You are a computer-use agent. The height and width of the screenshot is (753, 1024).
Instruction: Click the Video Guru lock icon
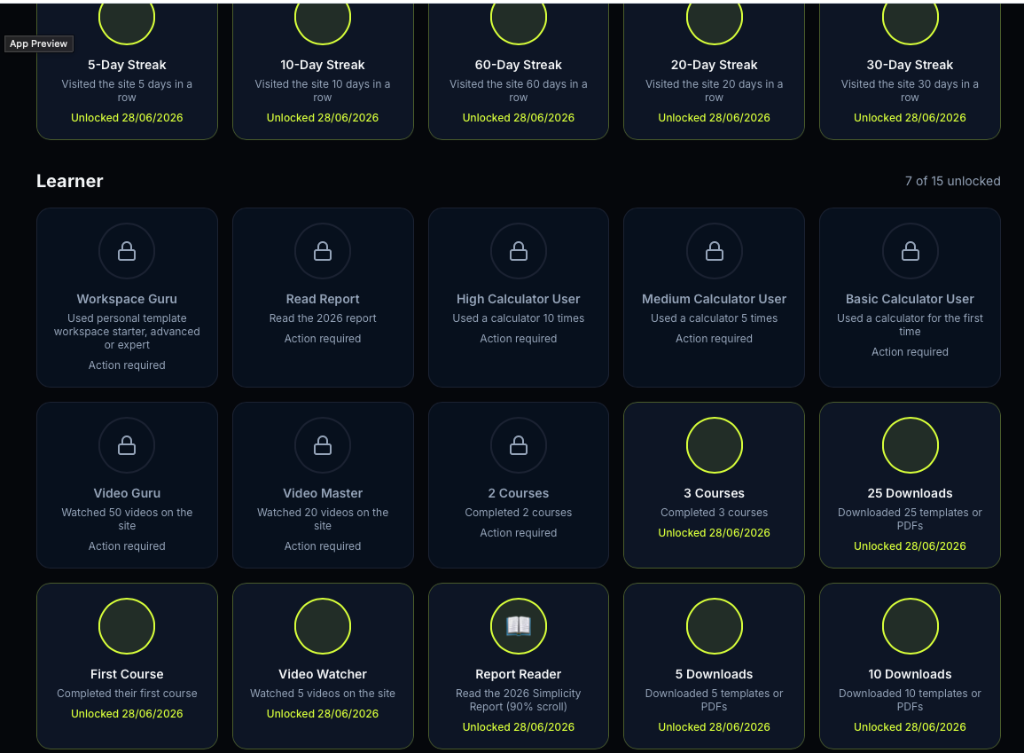pyautogui.click(x=127, y=445)
